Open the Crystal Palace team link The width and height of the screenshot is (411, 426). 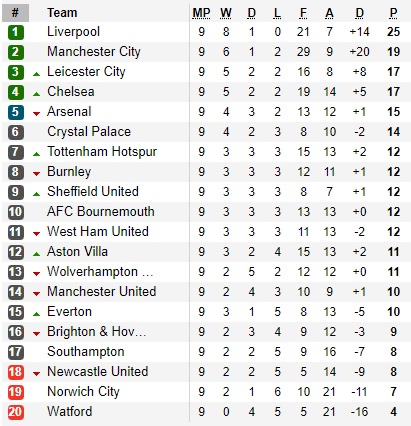89,132
